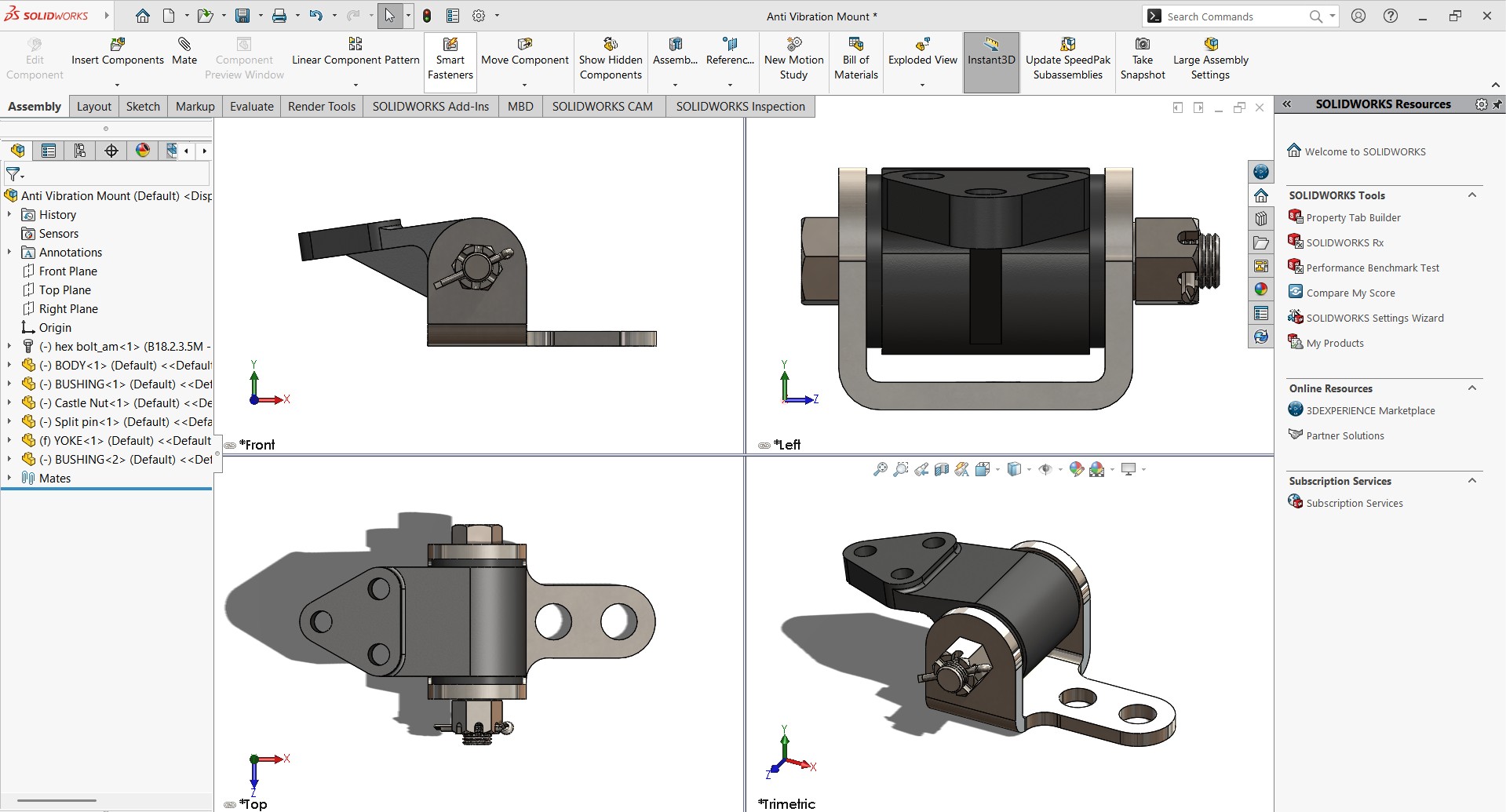Toggle Instant3D mode
This screenshot has height=812, width=1506.
pyautogui.click(x=991, y=61)
